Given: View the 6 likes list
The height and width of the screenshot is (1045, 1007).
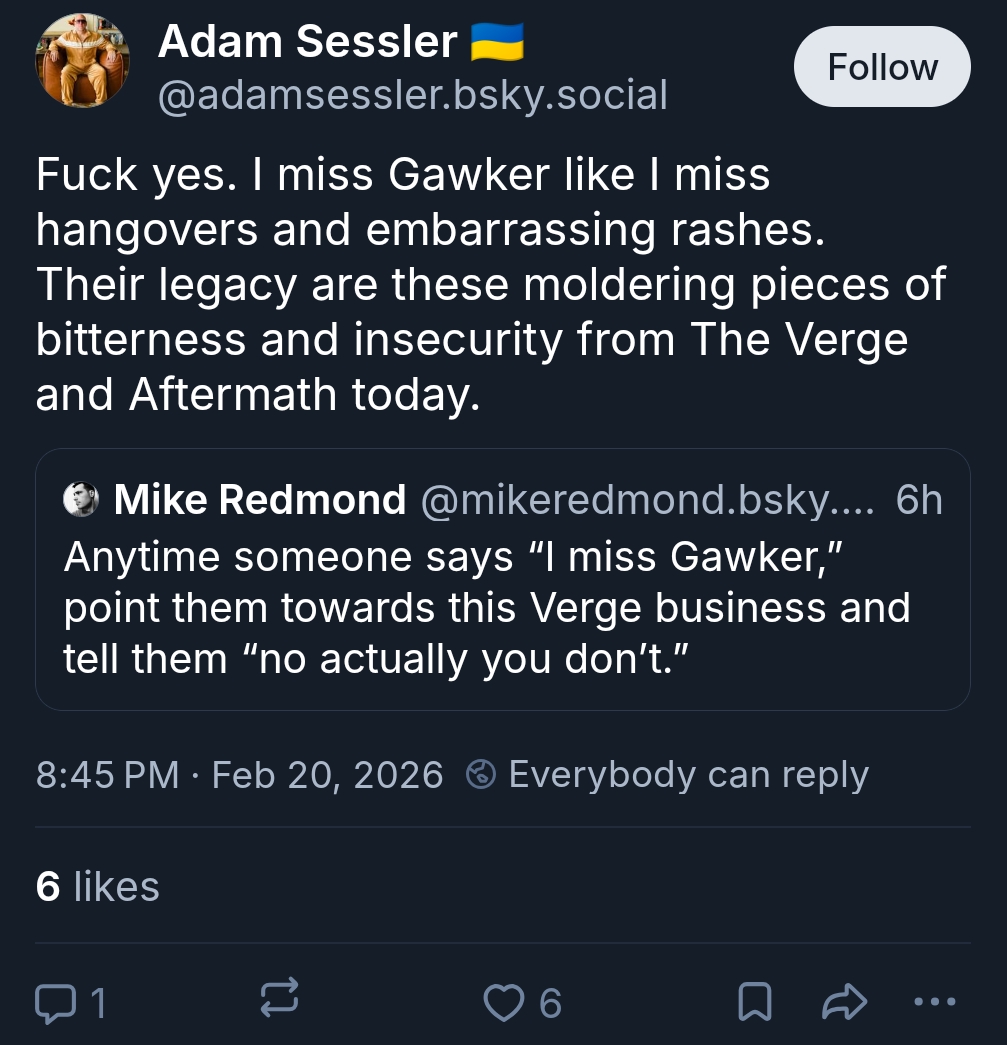Looking at the screenshot, I should [x=97, y=886].
